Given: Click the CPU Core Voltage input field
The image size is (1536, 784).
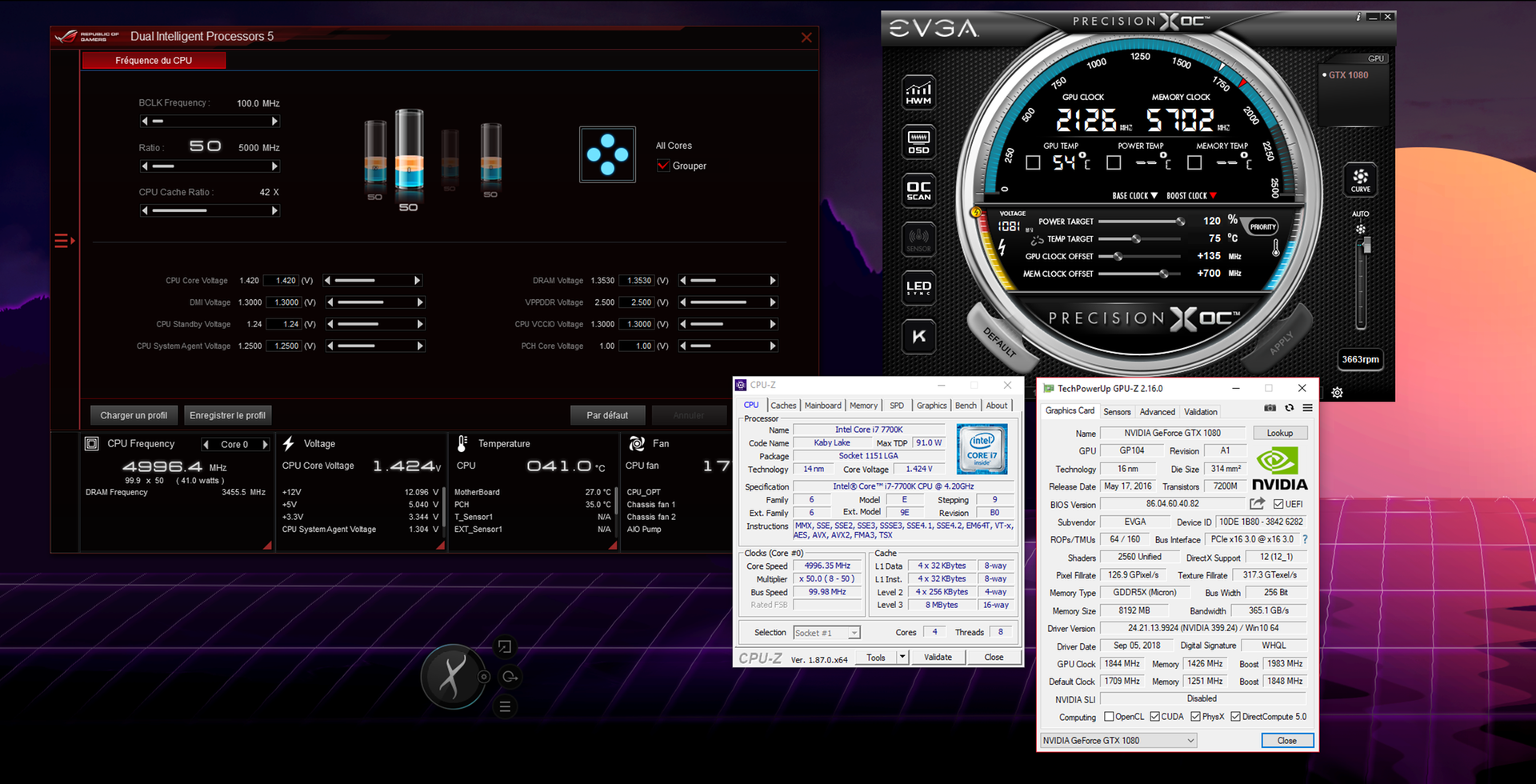Looking at the screenshot, I should pos(280,281).
